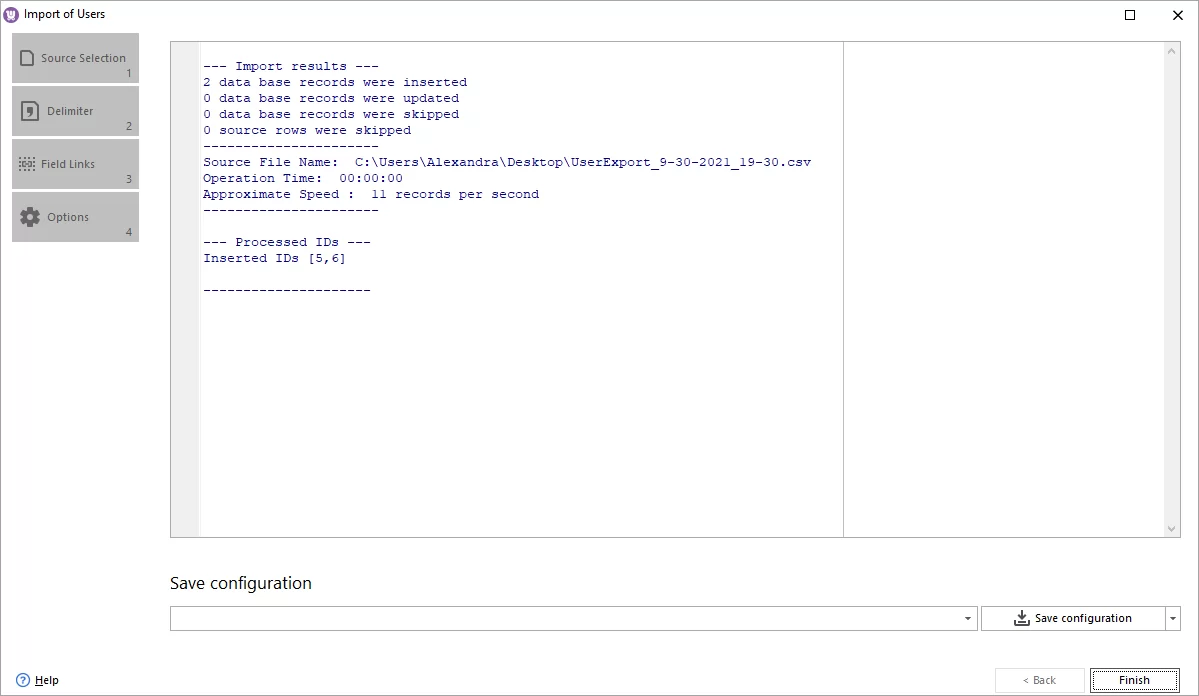This screenshot has width=1199, height=696.
Task: Go to the Options step
Action: tap(75, 216)
